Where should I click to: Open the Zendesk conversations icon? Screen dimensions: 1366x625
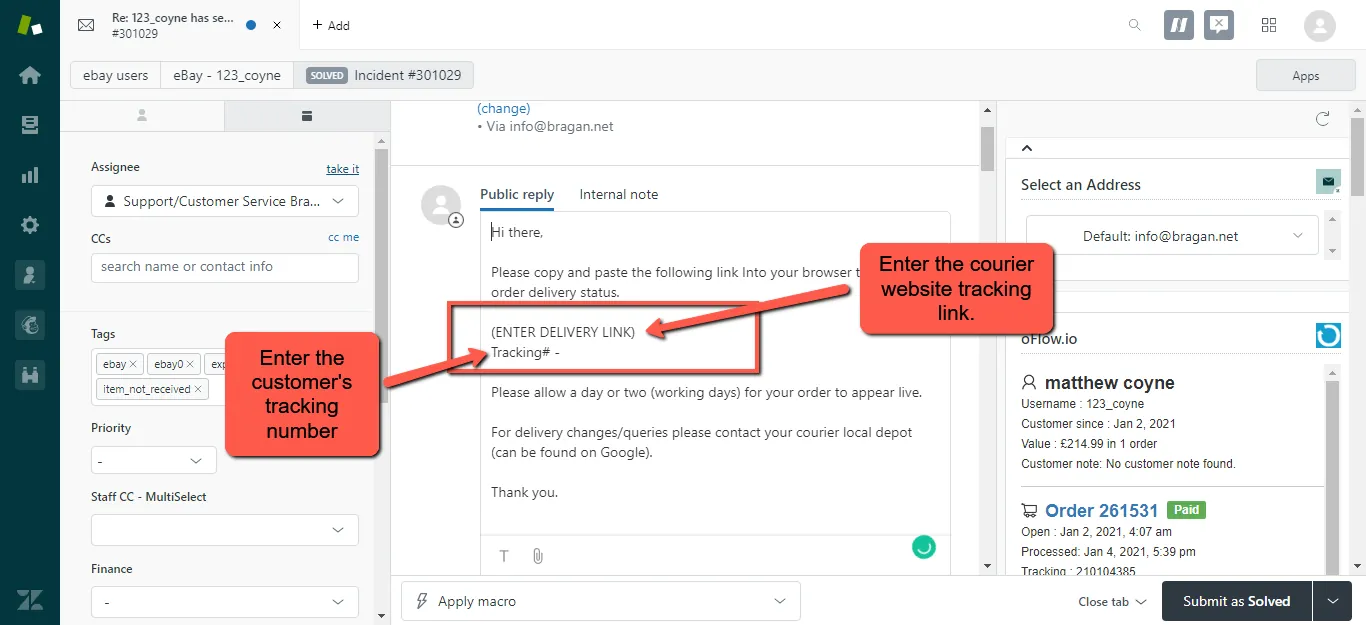(1179, 25)
